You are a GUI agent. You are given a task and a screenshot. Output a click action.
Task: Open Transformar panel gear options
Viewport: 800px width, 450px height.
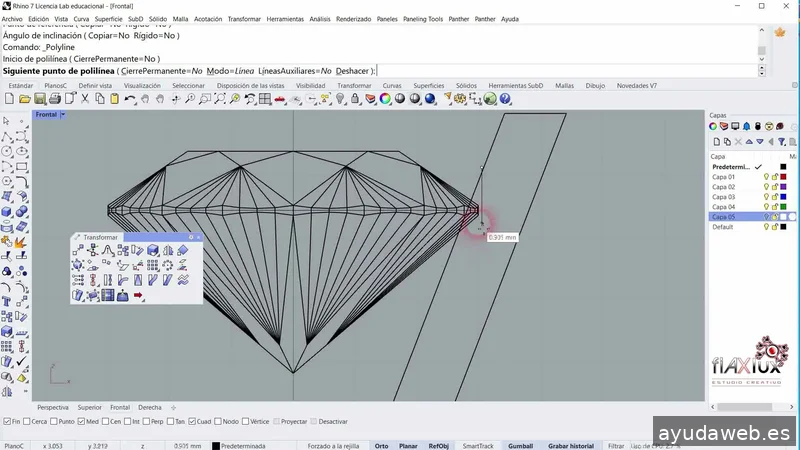191,237
